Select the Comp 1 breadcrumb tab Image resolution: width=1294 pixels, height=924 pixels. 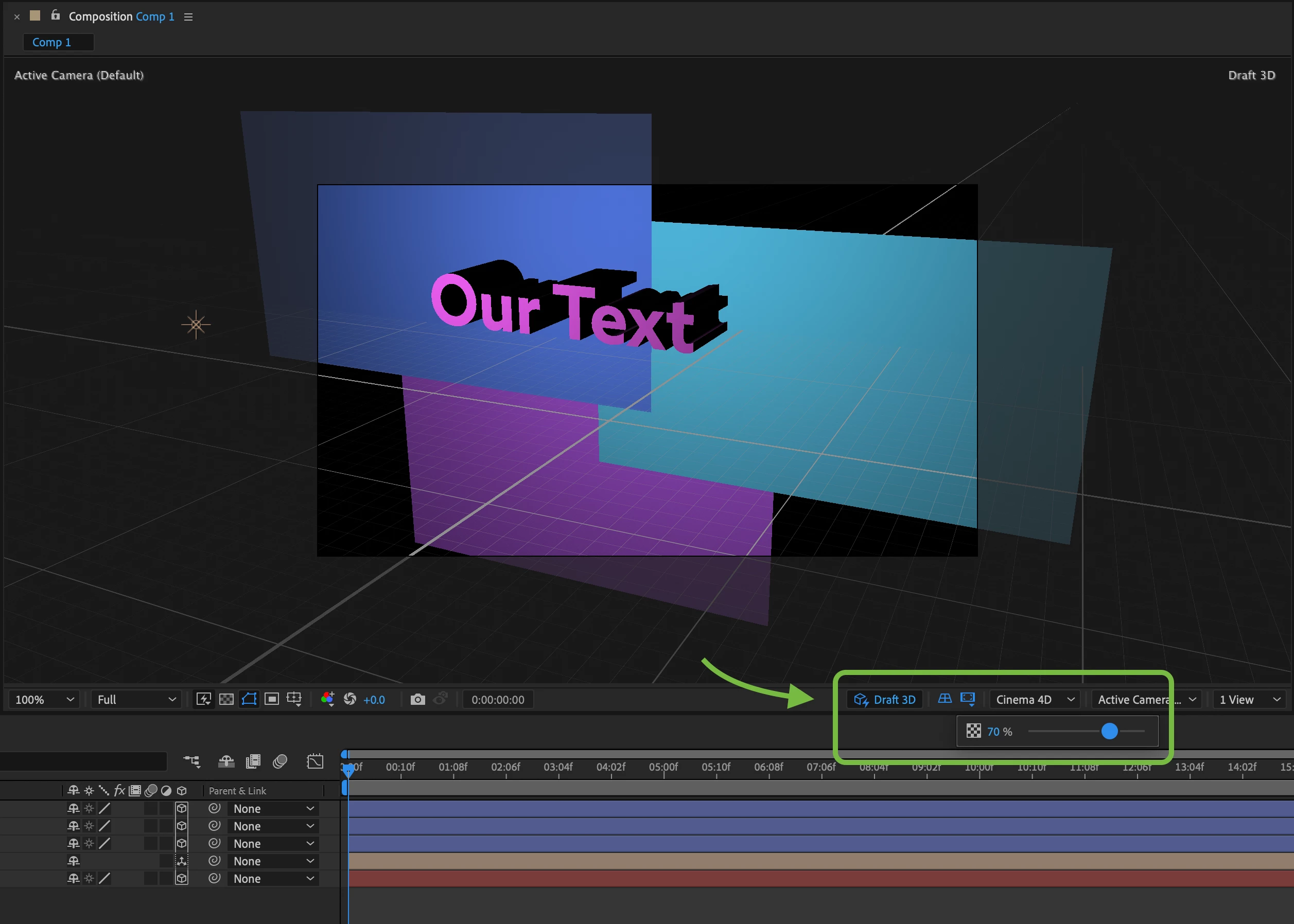(52, 42)
